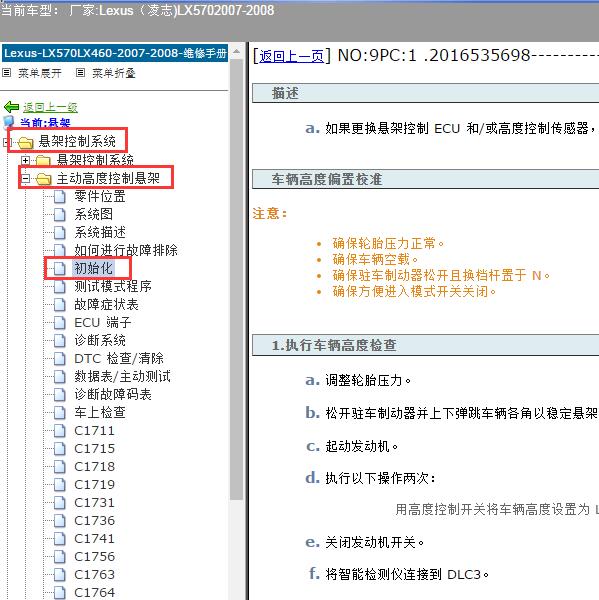Select the 主动高度控制悬架 folder icon
This screenshot has width=599, height=600.
point(44,179)
